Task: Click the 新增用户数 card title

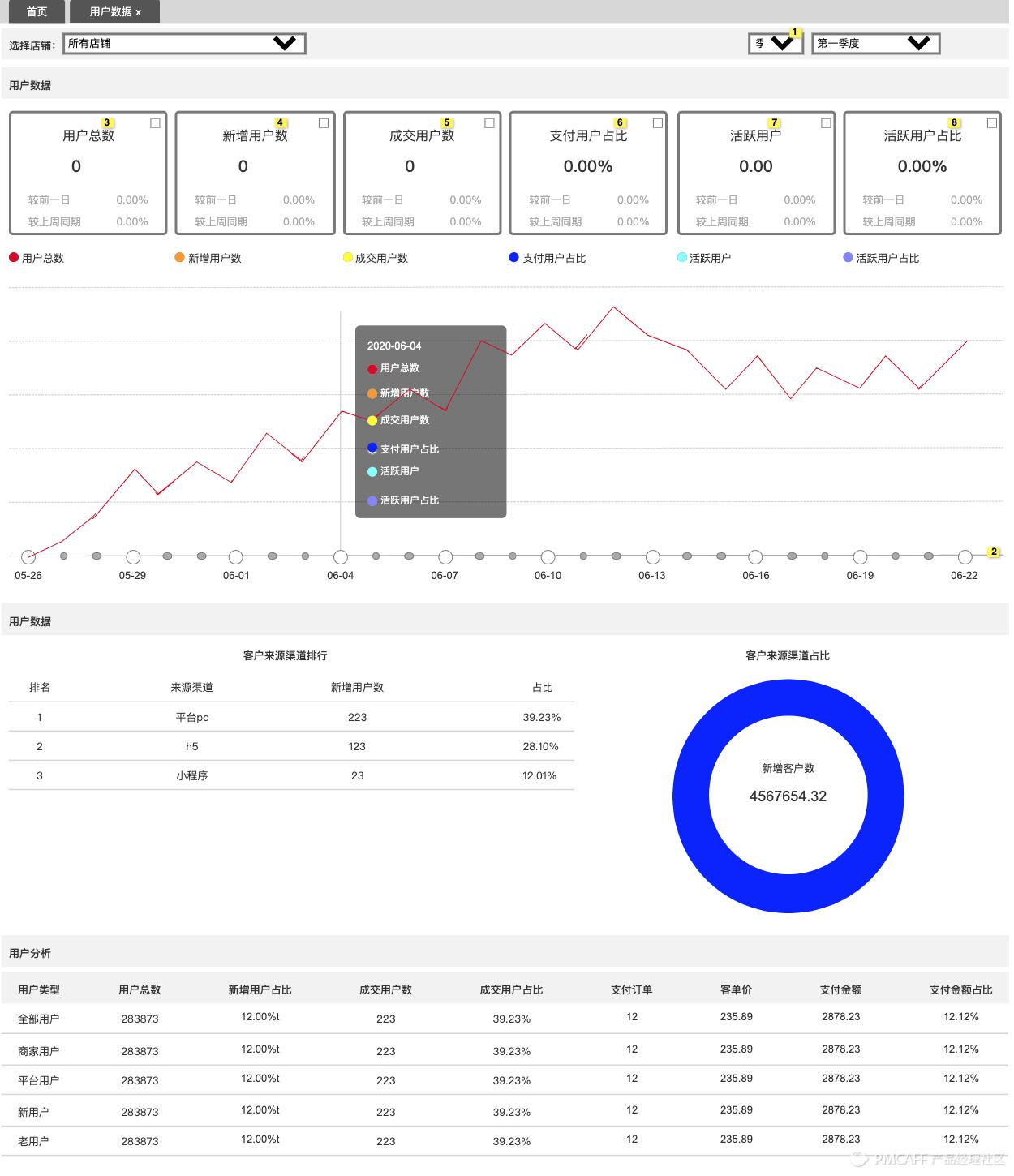Action: pos(255,136)
